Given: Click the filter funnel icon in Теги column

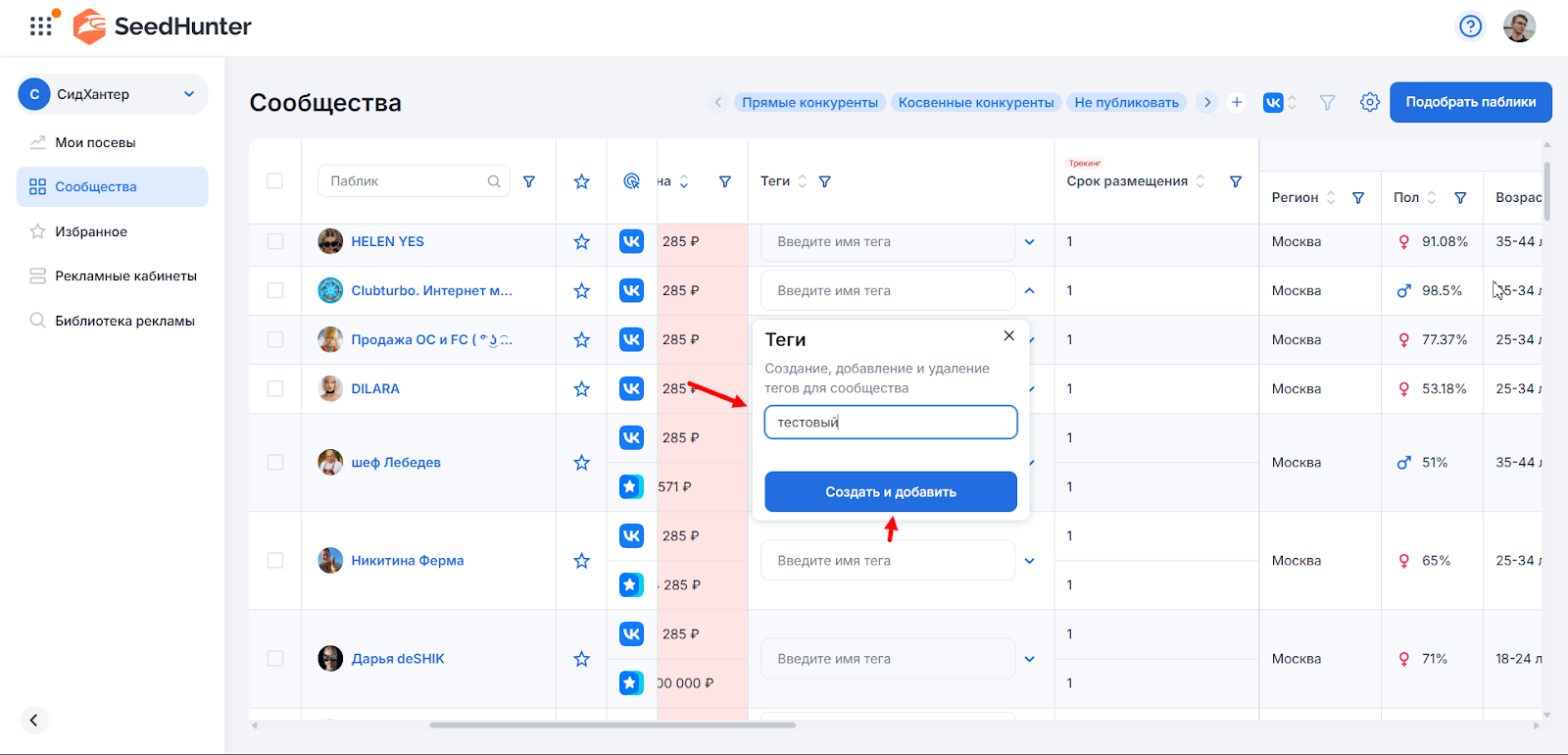Looking at the screenshot, I should 825,181.
